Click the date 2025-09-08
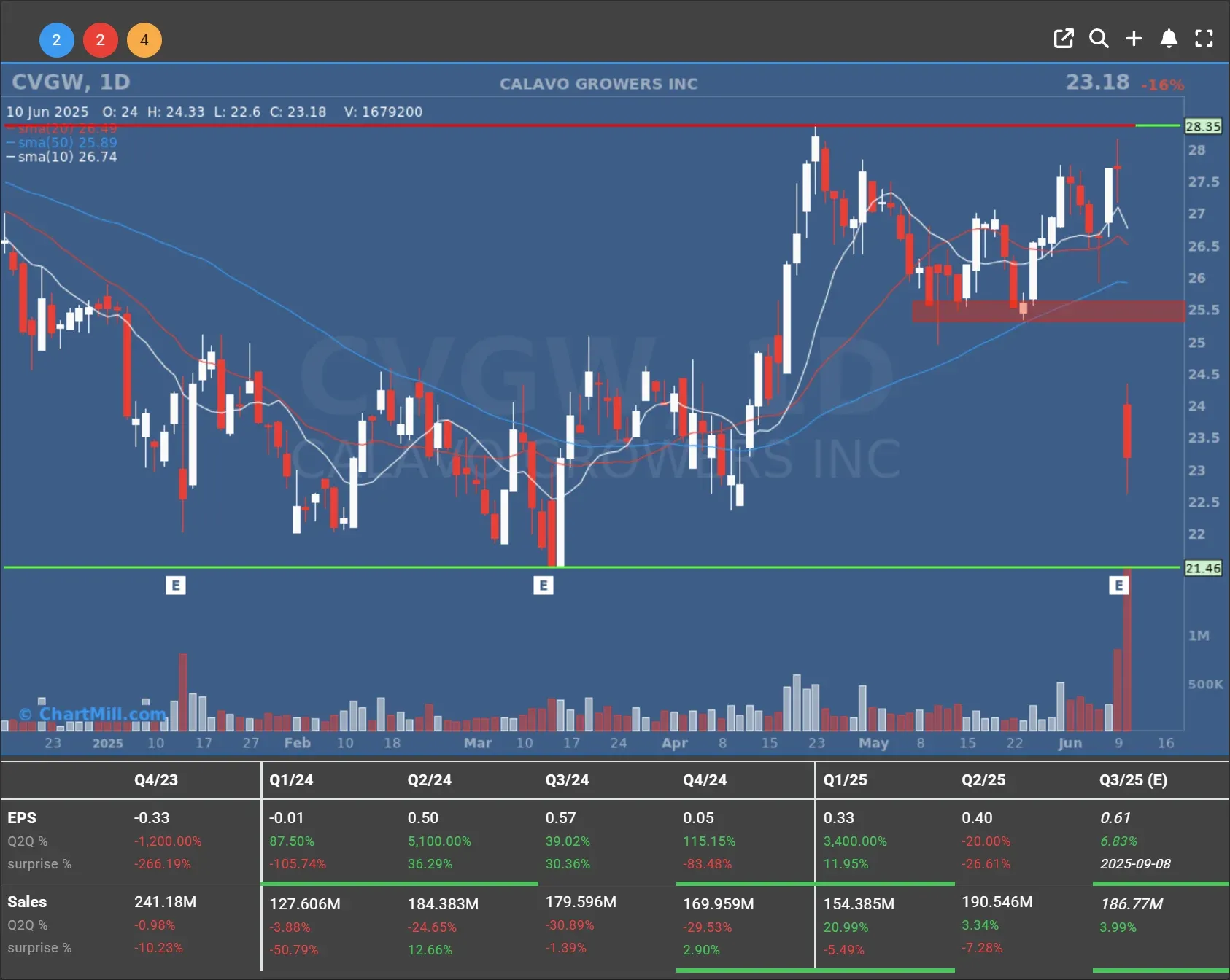 coord(1135,864)
